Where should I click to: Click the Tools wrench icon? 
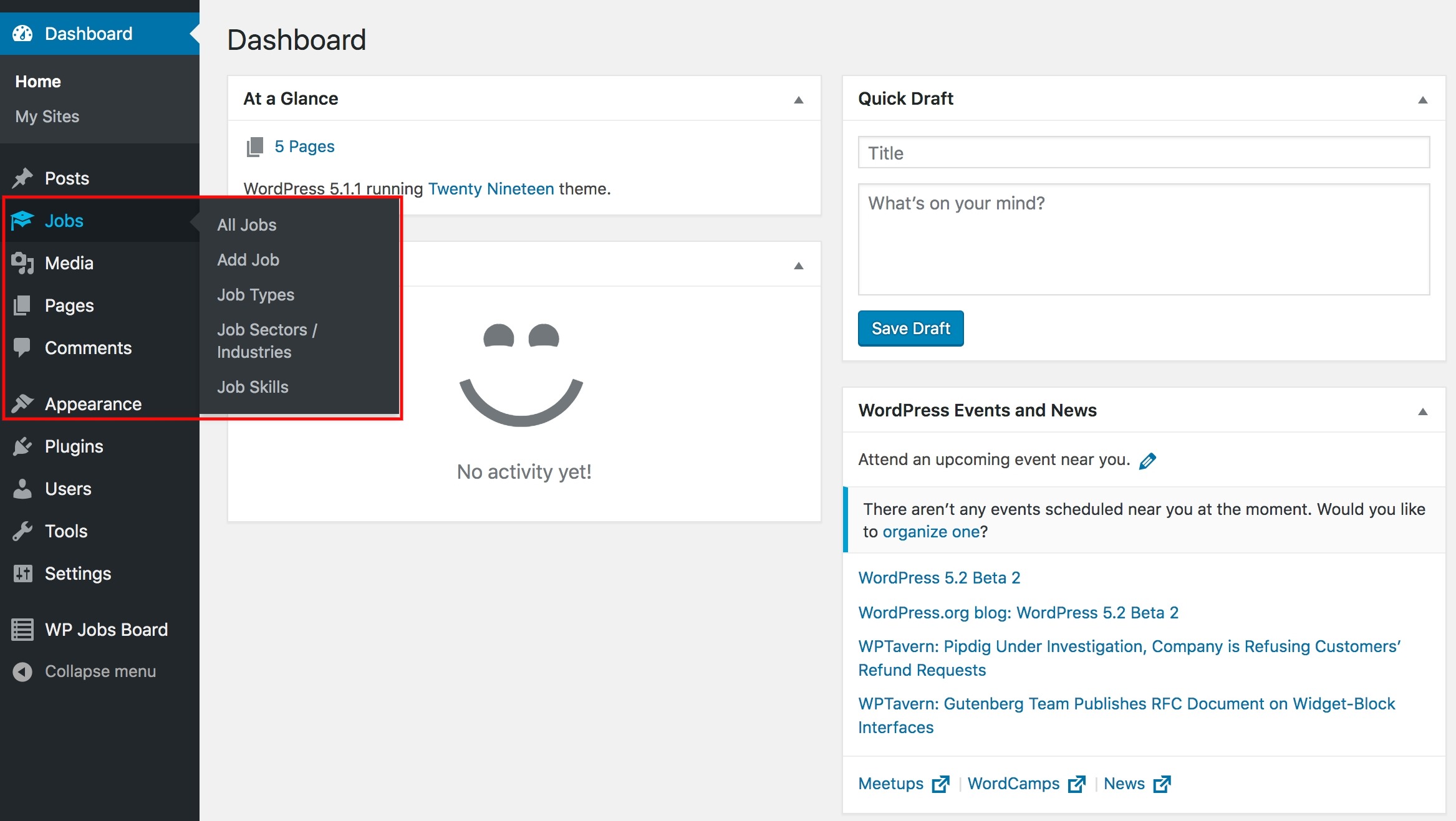22,531
